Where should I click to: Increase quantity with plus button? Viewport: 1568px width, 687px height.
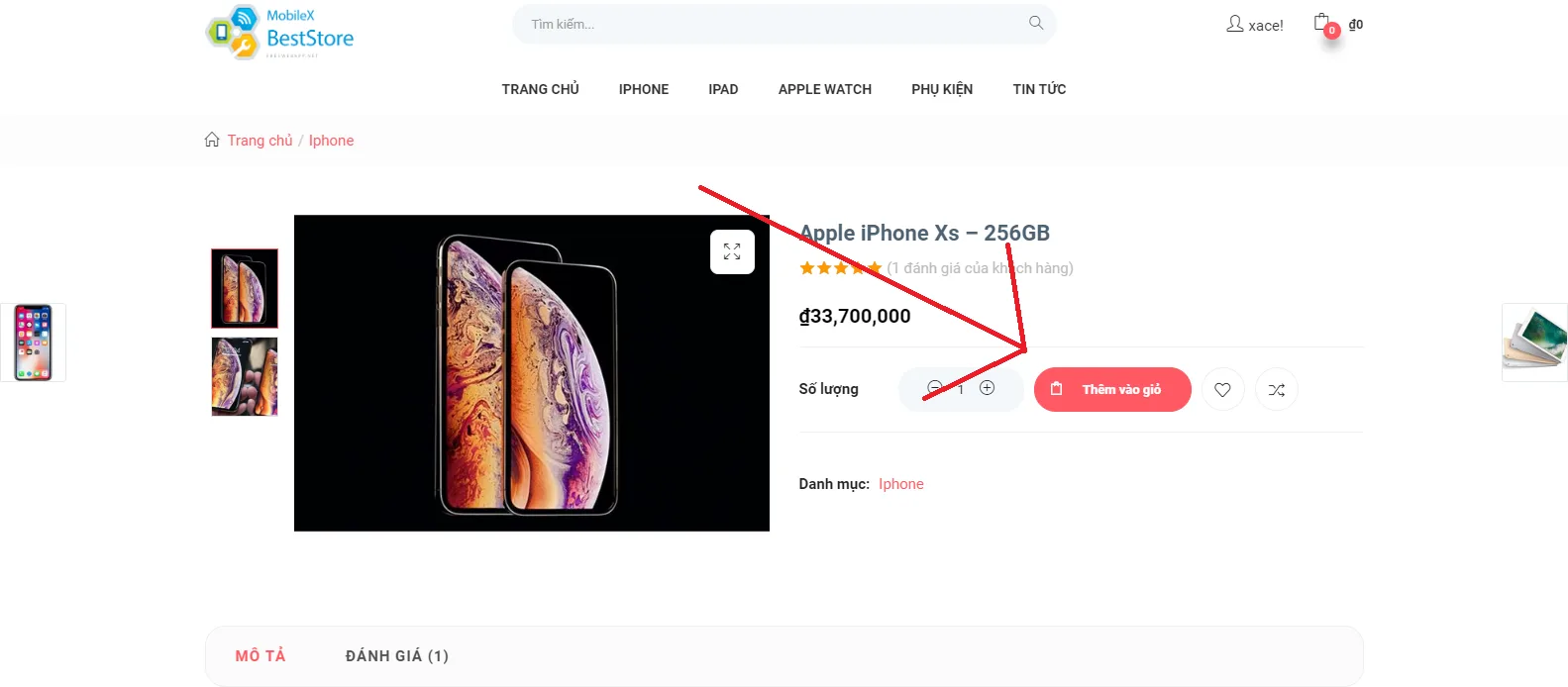point(987,388)
